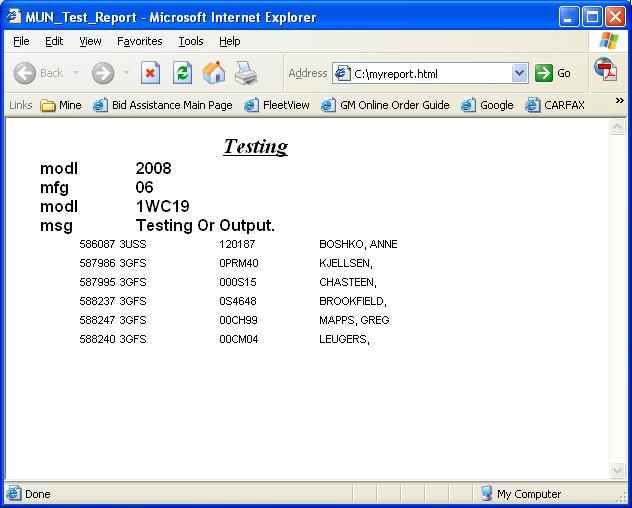Show more links with the chevron
This screenshot has width=632, height=508.
(619, 101)
